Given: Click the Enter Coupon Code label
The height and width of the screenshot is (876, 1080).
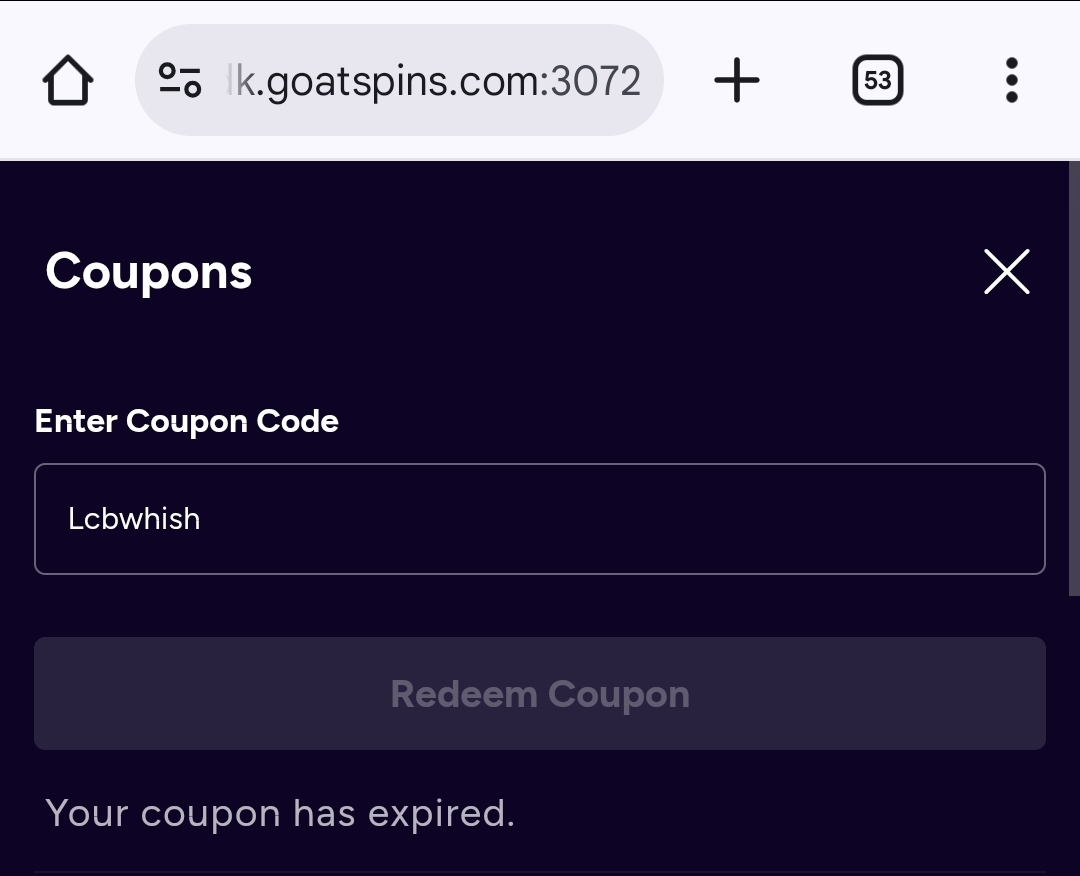Looking at the screenshot, I should (187, 421).
